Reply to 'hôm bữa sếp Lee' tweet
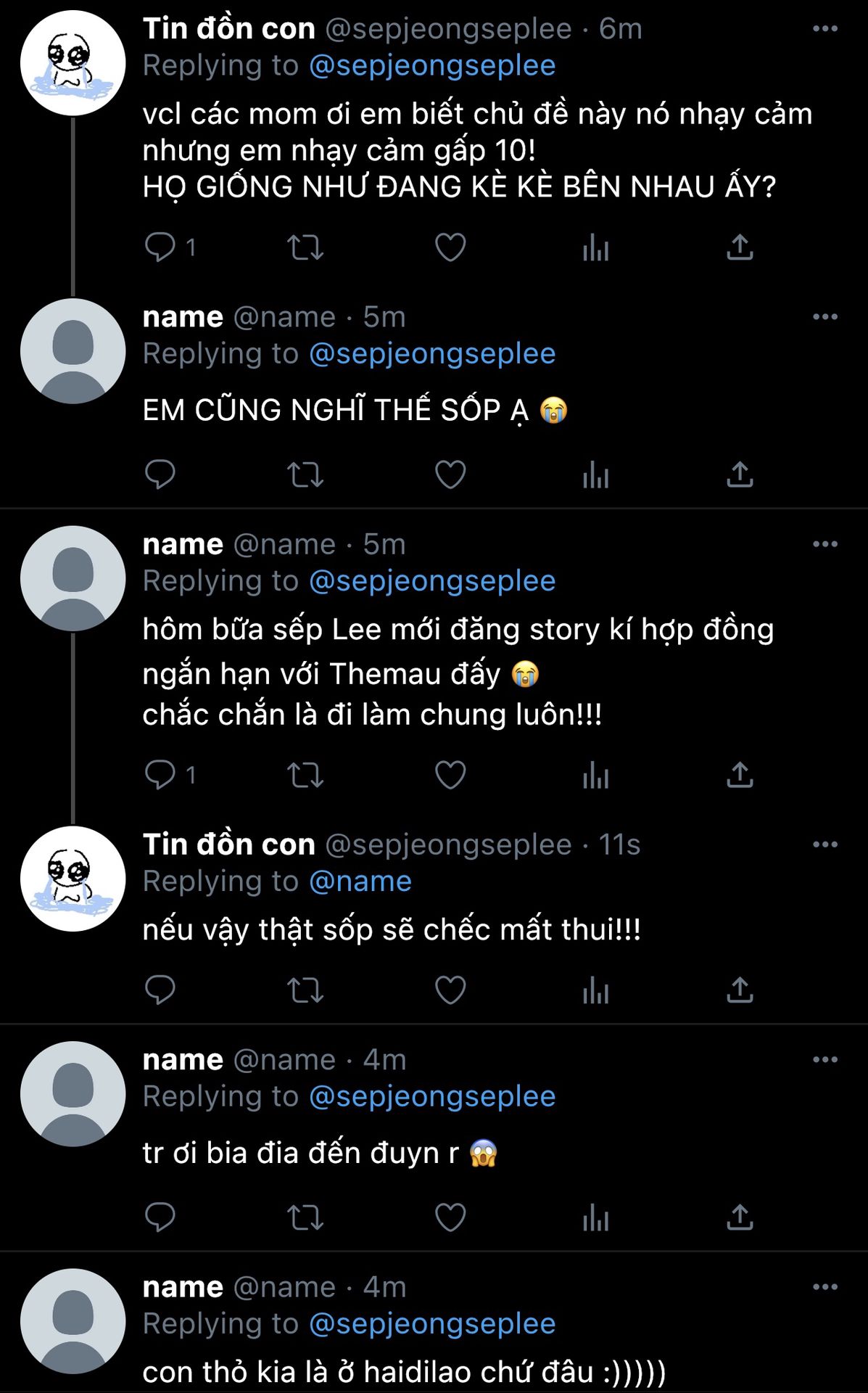The width and height of the screenshot is (868, 1393). pos(160,776)
